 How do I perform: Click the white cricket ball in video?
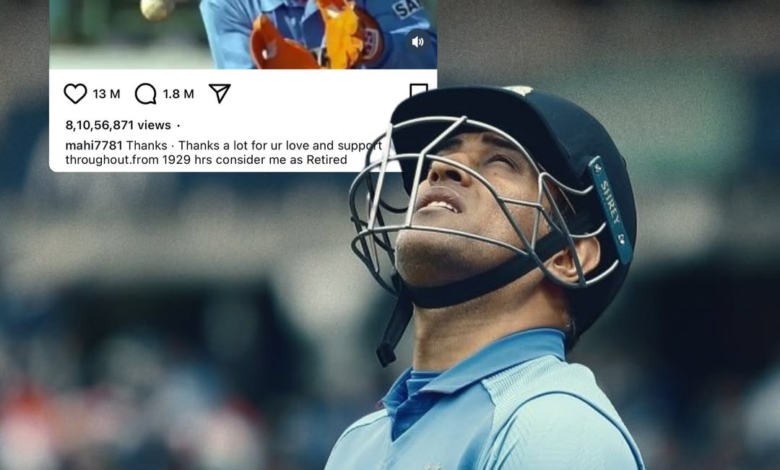[x=157, y=8]
